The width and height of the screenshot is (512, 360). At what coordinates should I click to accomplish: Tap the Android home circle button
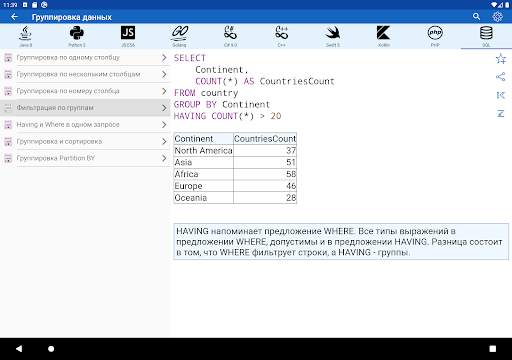(x=51, y=349)
